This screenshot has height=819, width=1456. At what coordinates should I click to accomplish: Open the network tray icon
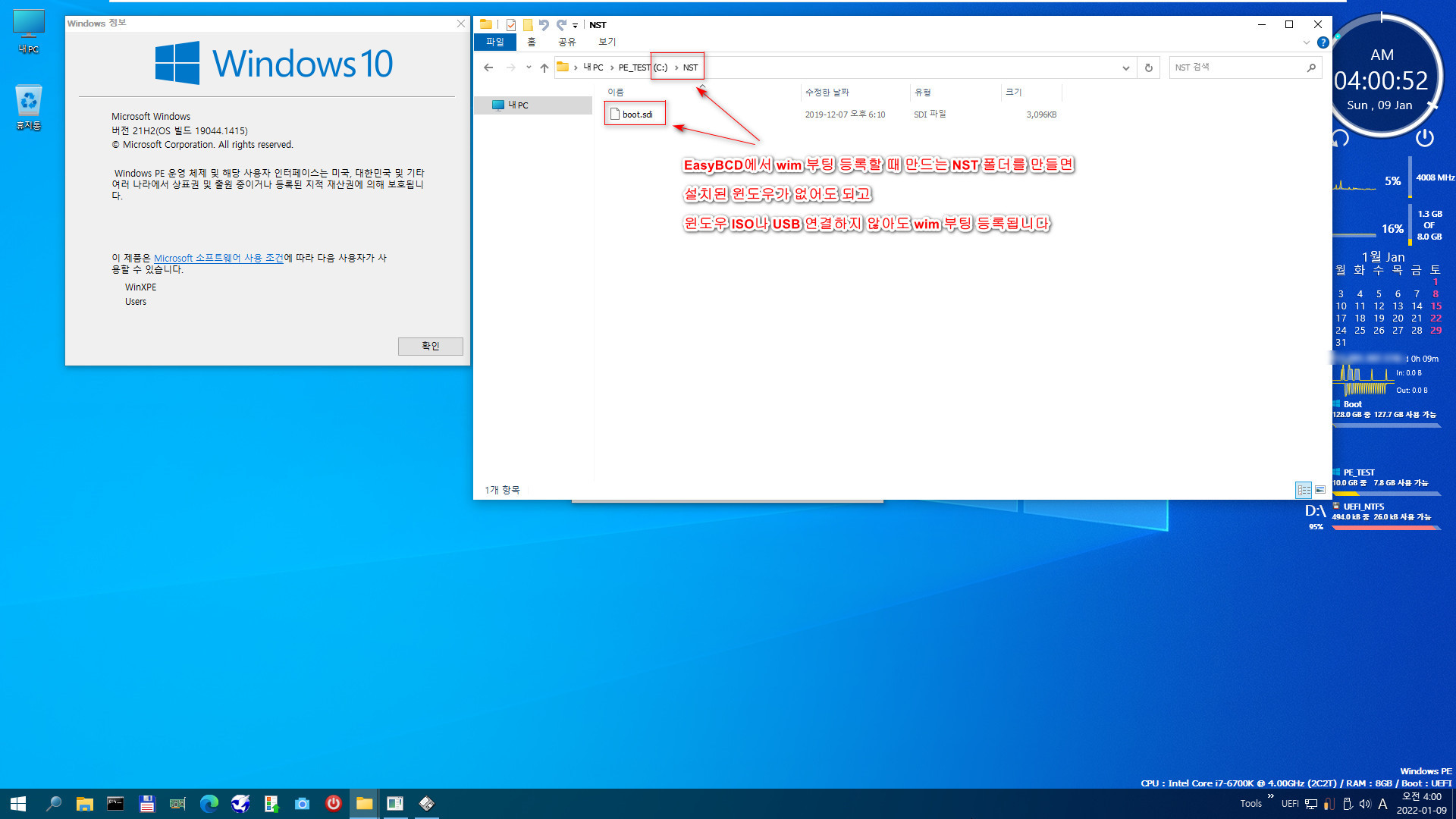tap(1311, 804)
